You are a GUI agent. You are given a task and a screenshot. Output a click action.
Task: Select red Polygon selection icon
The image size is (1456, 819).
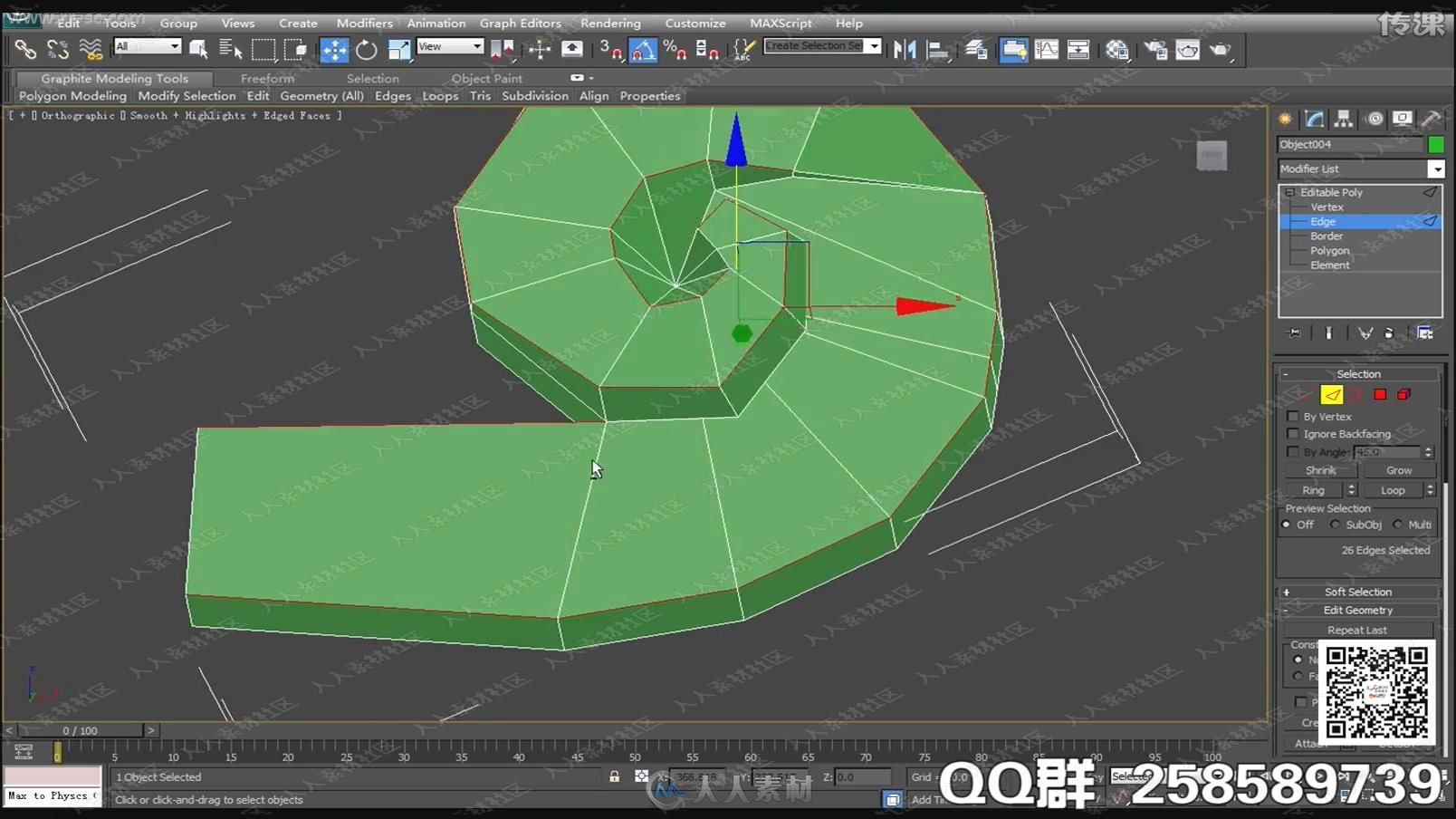point(1380,394)
